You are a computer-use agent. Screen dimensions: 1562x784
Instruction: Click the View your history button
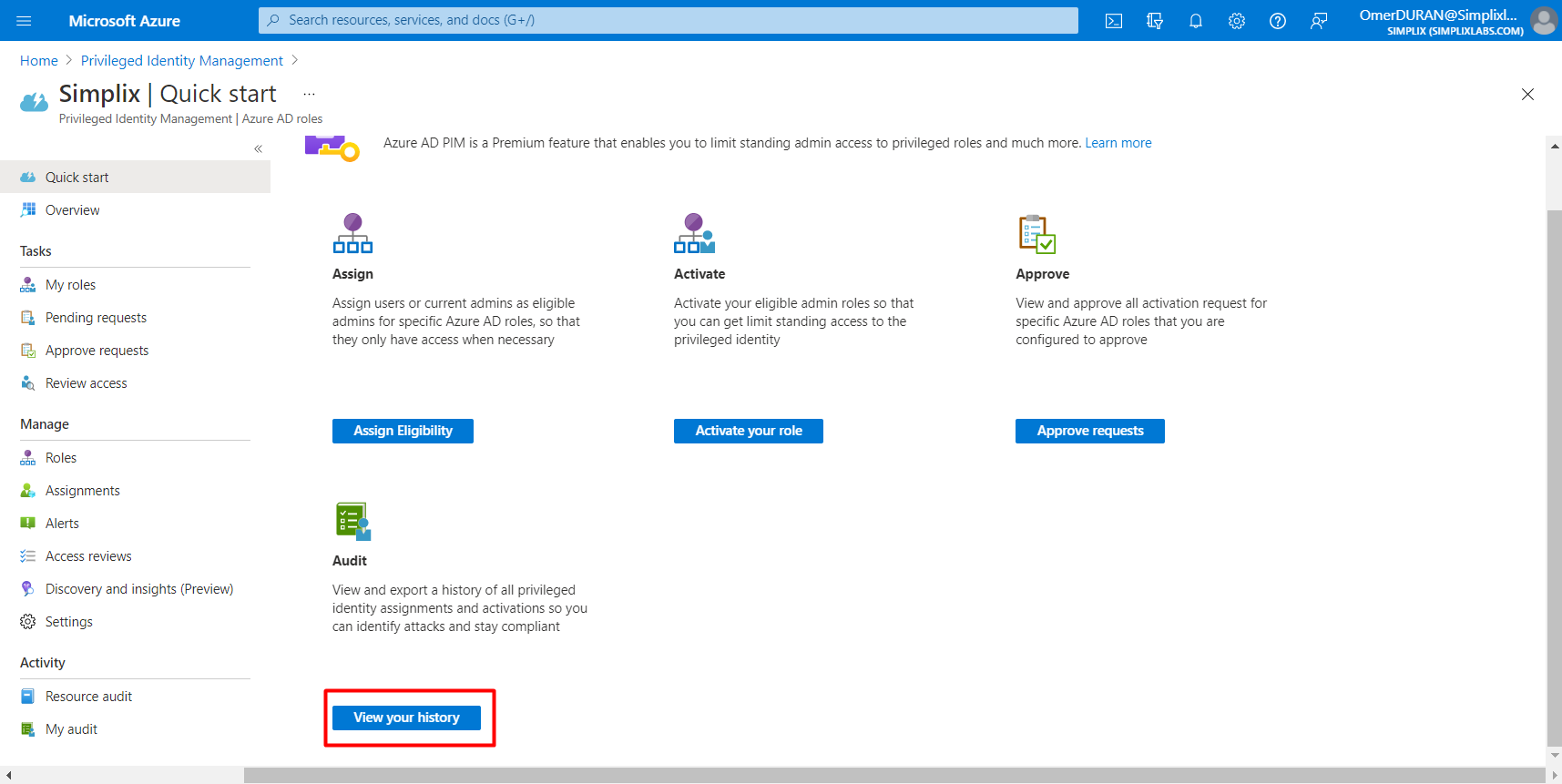tap(406, 718)
